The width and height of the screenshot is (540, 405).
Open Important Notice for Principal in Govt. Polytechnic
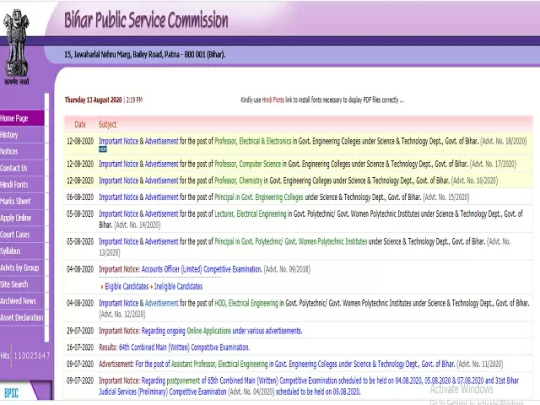(x=118, y=241)
